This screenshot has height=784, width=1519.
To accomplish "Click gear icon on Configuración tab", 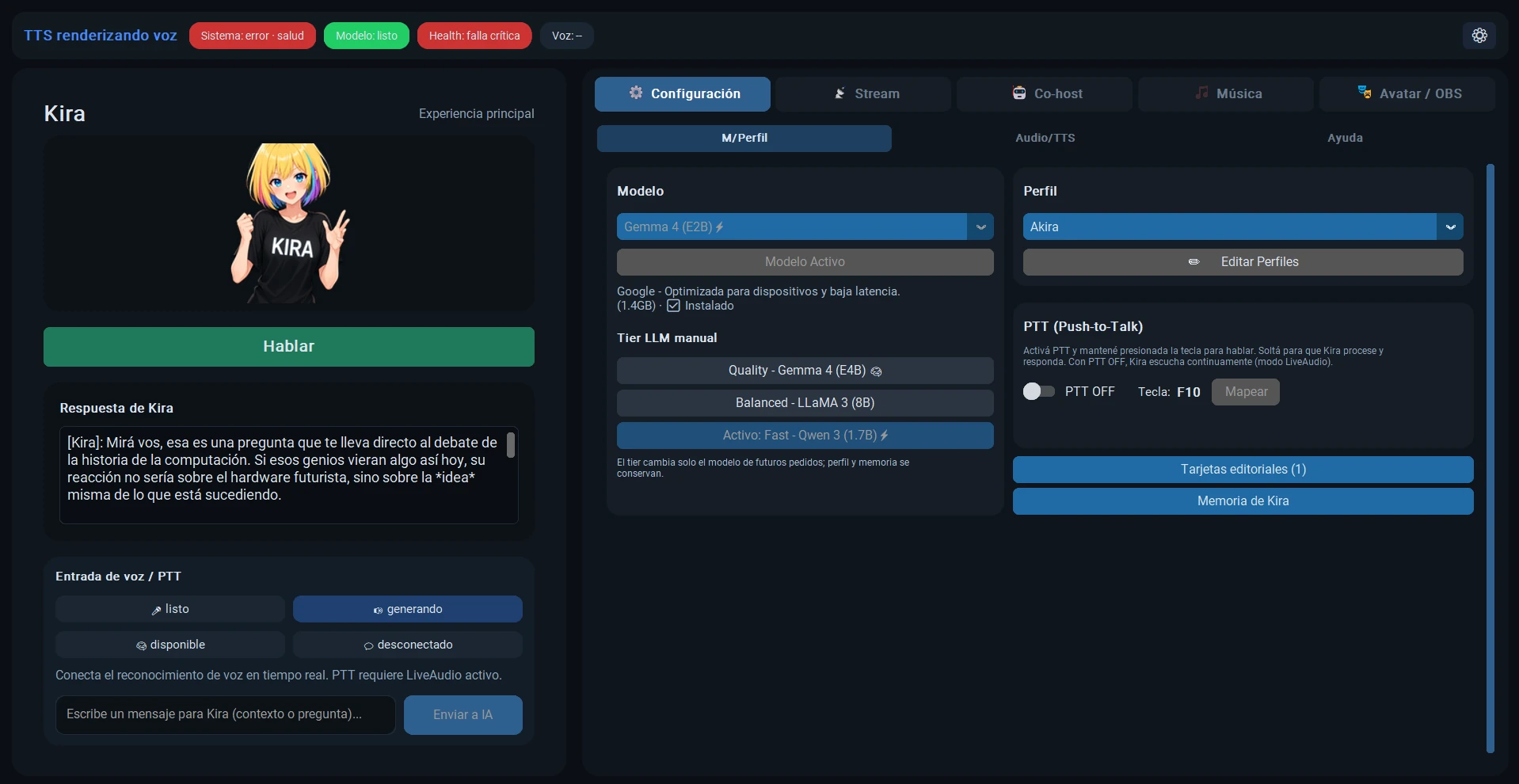I will 636,93.
